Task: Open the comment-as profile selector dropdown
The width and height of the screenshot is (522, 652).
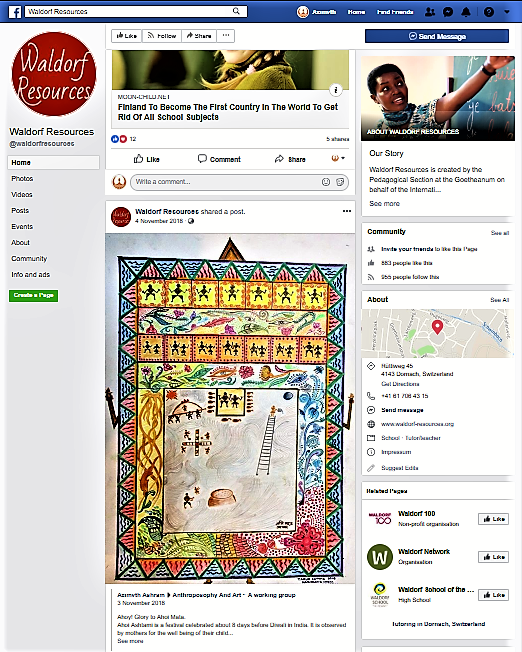Action: (338, 158)
